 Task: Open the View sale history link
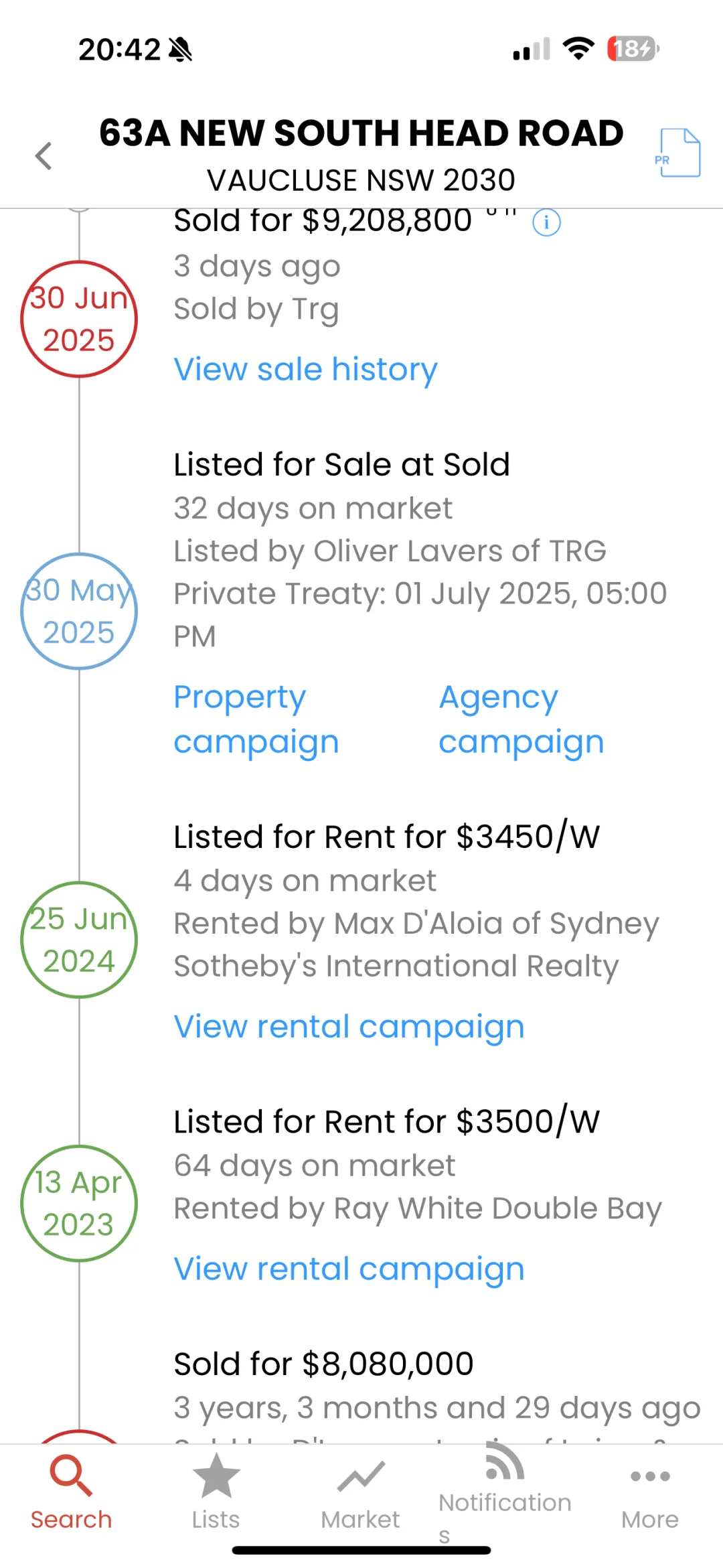pos(305,369)
